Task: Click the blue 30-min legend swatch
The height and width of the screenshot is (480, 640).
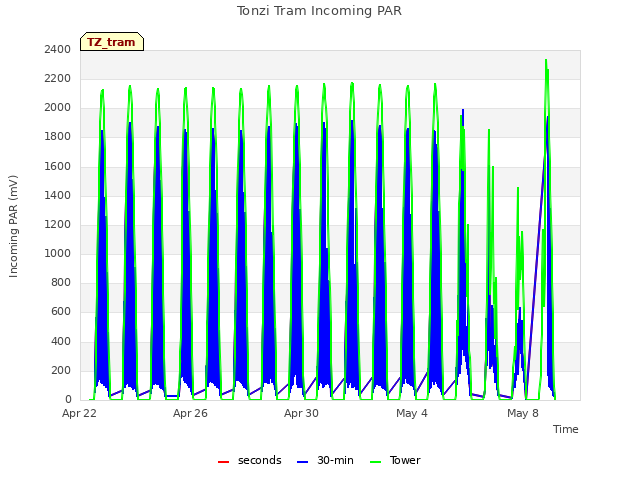Action: pyautogui.click(x=302, y=462)
